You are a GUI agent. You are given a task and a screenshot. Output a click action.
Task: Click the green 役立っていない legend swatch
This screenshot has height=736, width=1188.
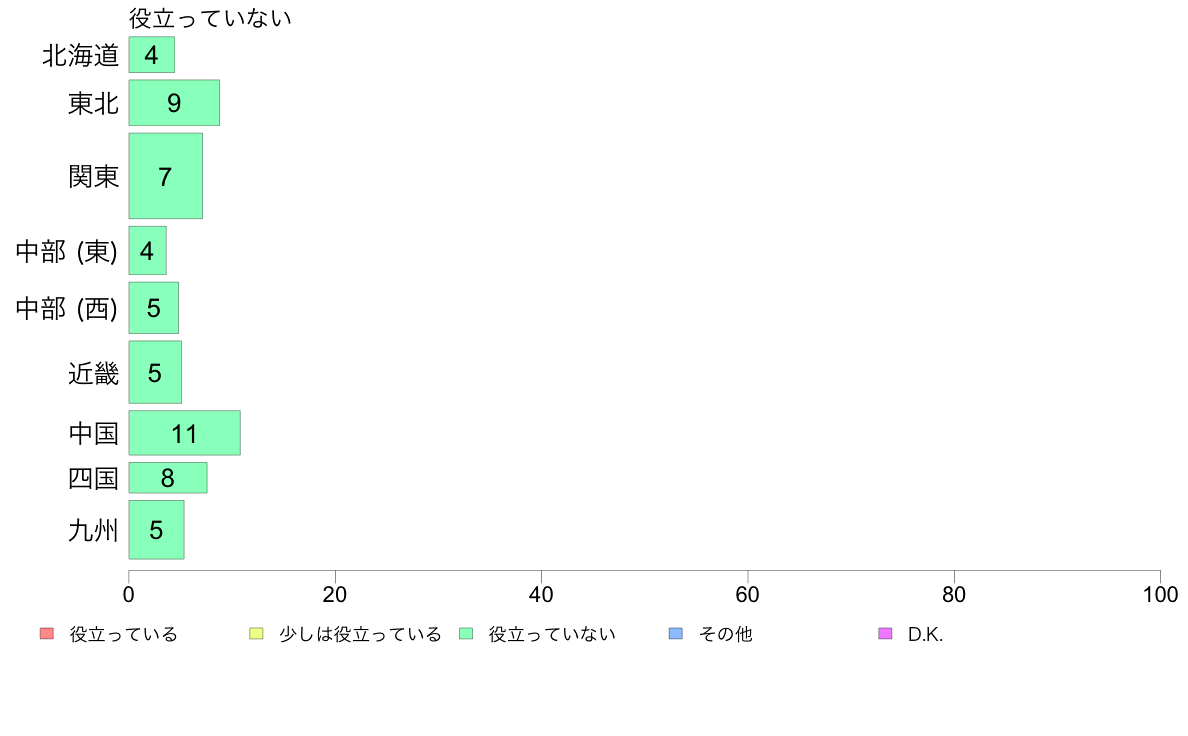click(x=466, y=634)
